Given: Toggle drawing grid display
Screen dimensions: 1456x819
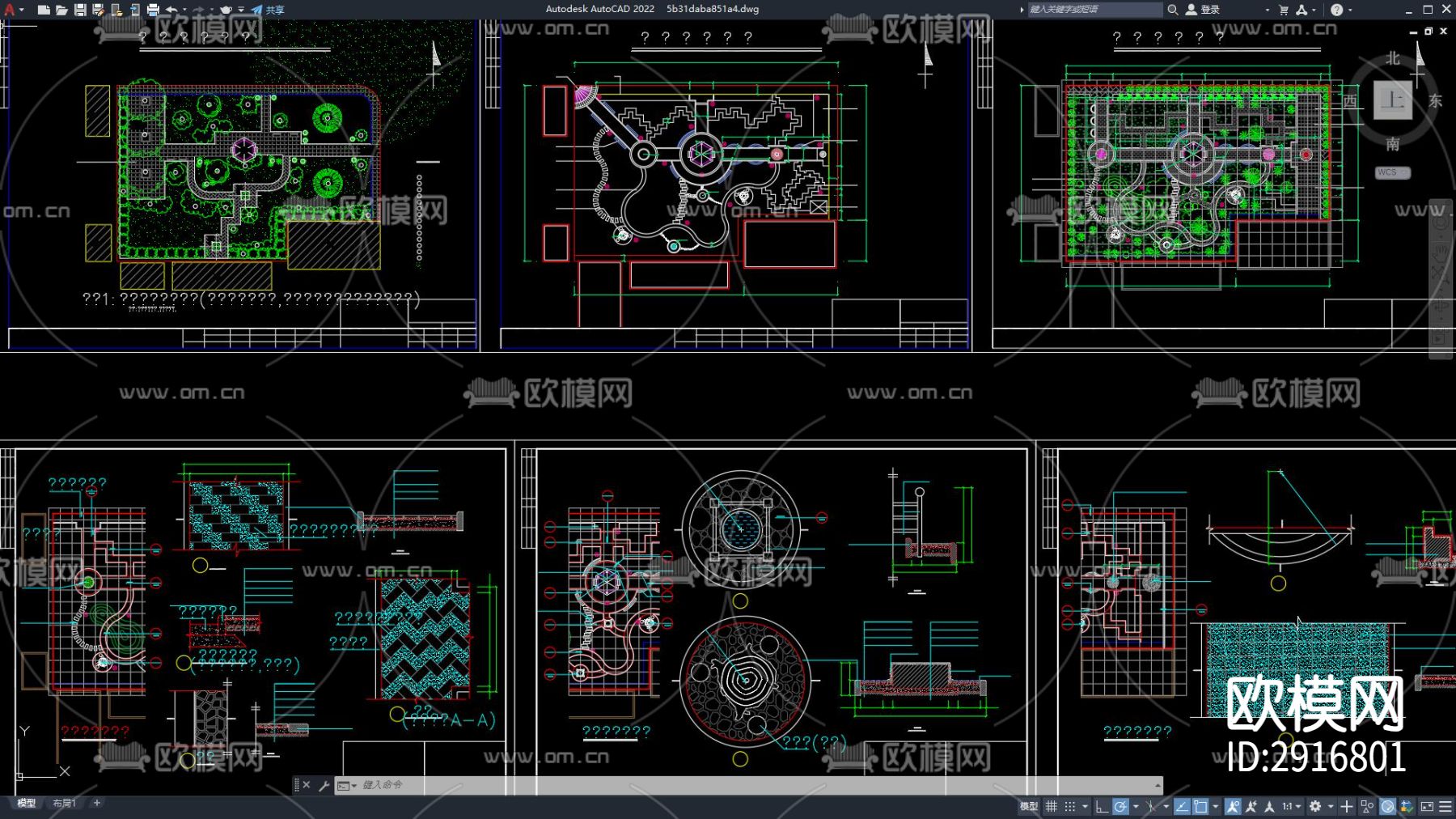Looking at the screenshot, I should tap(1052, 806).
